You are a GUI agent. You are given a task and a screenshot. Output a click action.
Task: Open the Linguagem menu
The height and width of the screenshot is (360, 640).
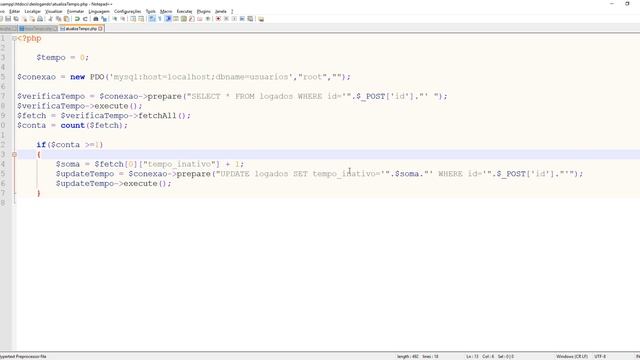tap(99, 11)
